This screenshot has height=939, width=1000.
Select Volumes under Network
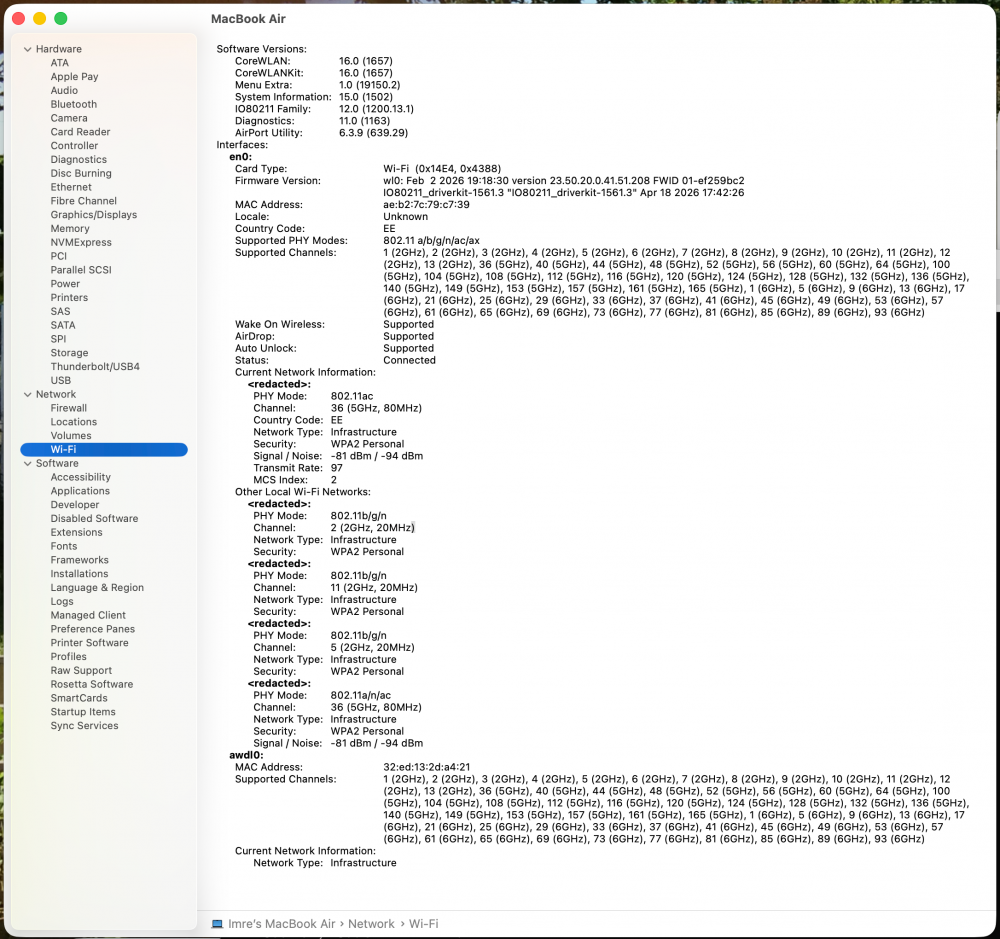pyautogui.click(x=71, y=436)
